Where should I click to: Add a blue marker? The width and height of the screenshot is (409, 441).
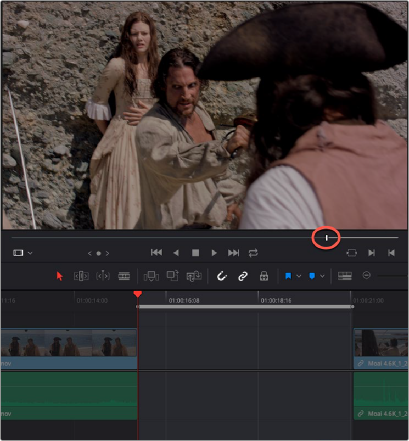tap(312, 276)
